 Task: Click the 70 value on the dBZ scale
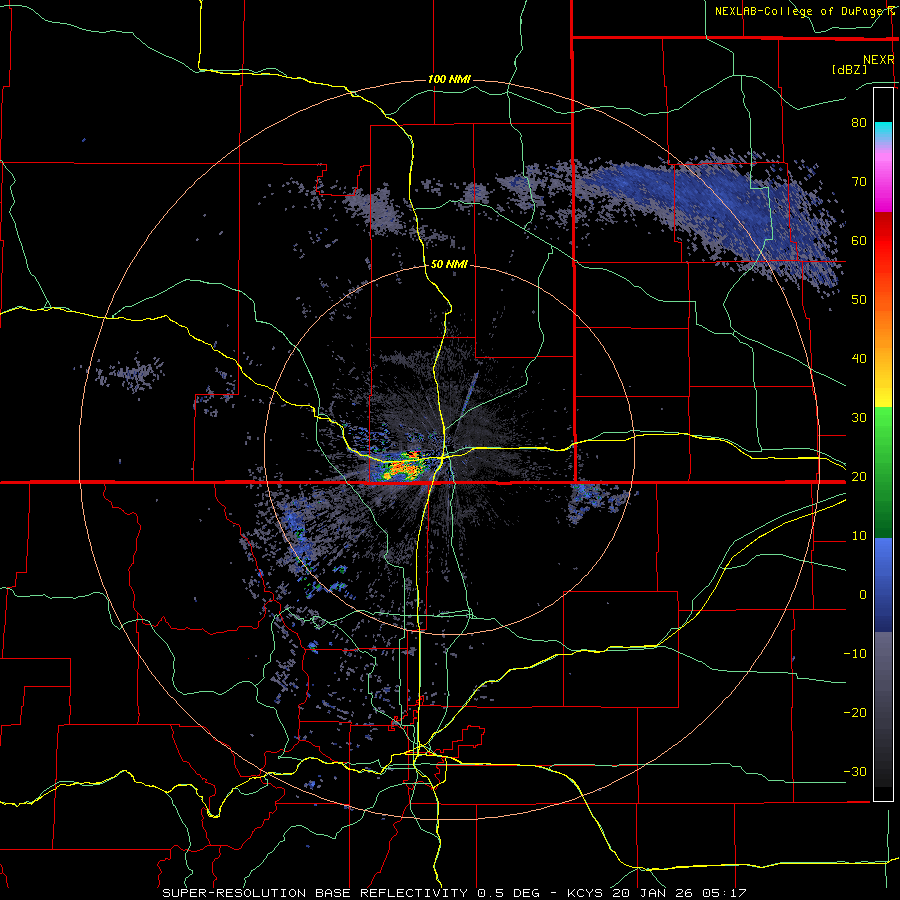(x=859, y=181)
